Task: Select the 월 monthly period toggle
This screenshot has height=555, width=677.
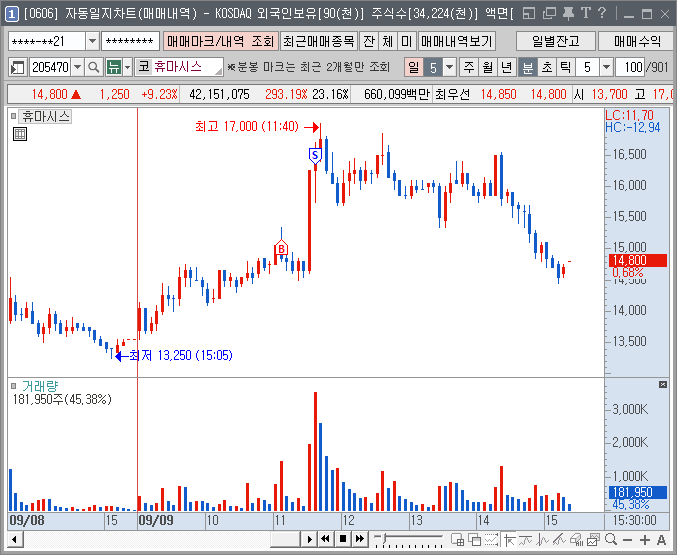Action: coord(487,67)
